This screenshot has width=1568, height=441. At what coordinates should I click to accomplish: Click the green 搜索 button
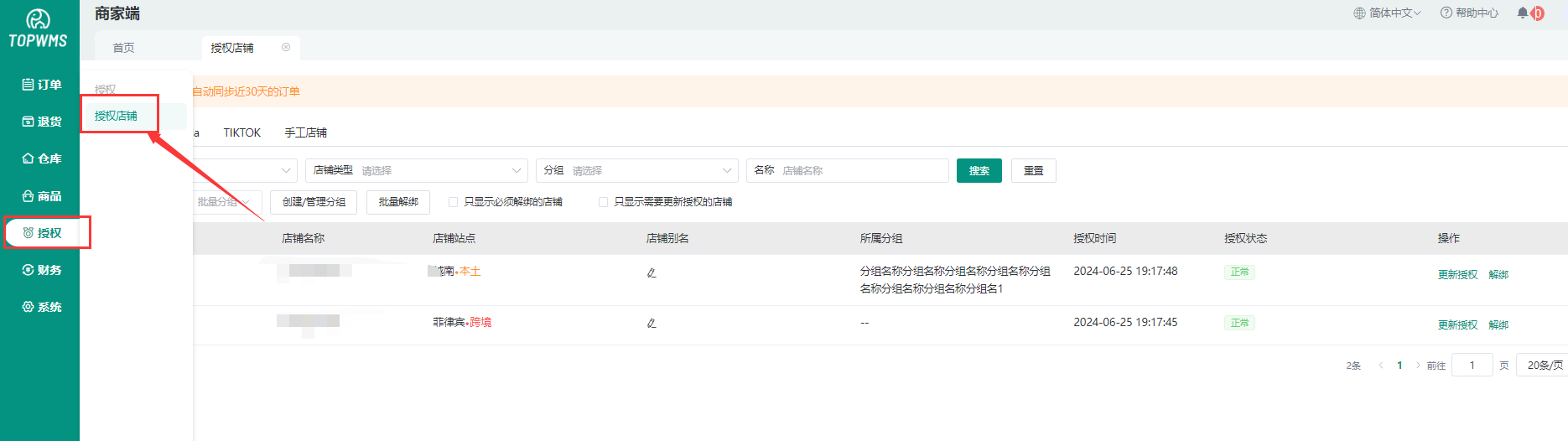tap(979, 170)
